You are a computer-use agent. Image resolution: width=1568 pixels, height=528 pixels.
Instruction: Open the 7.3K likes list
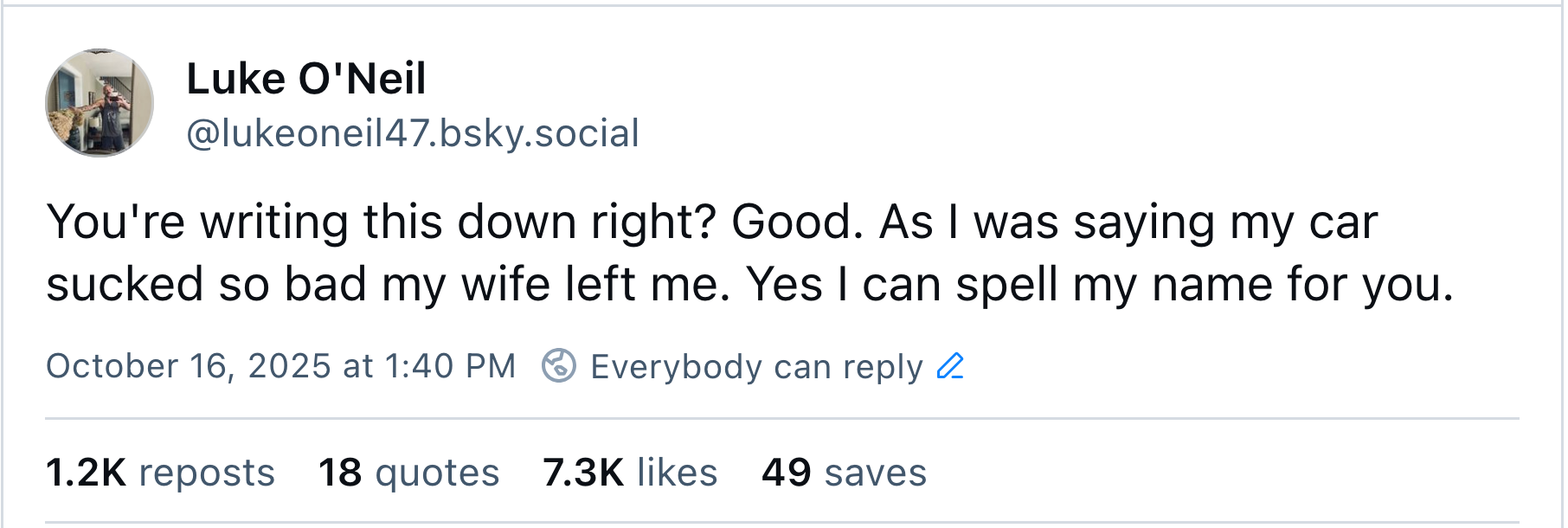[x=629, y=473]
